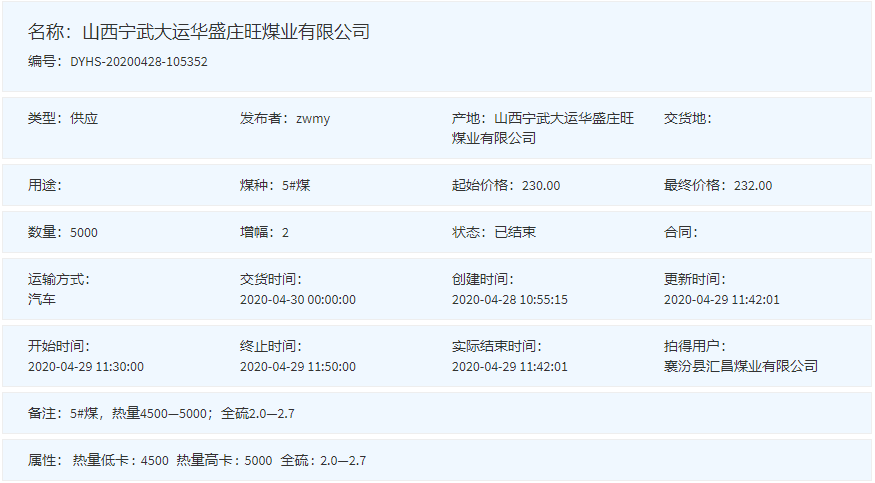Viewport: 875px width, 483px height.
Task: Click the starting price 230.00
Action: click(541, 186)
